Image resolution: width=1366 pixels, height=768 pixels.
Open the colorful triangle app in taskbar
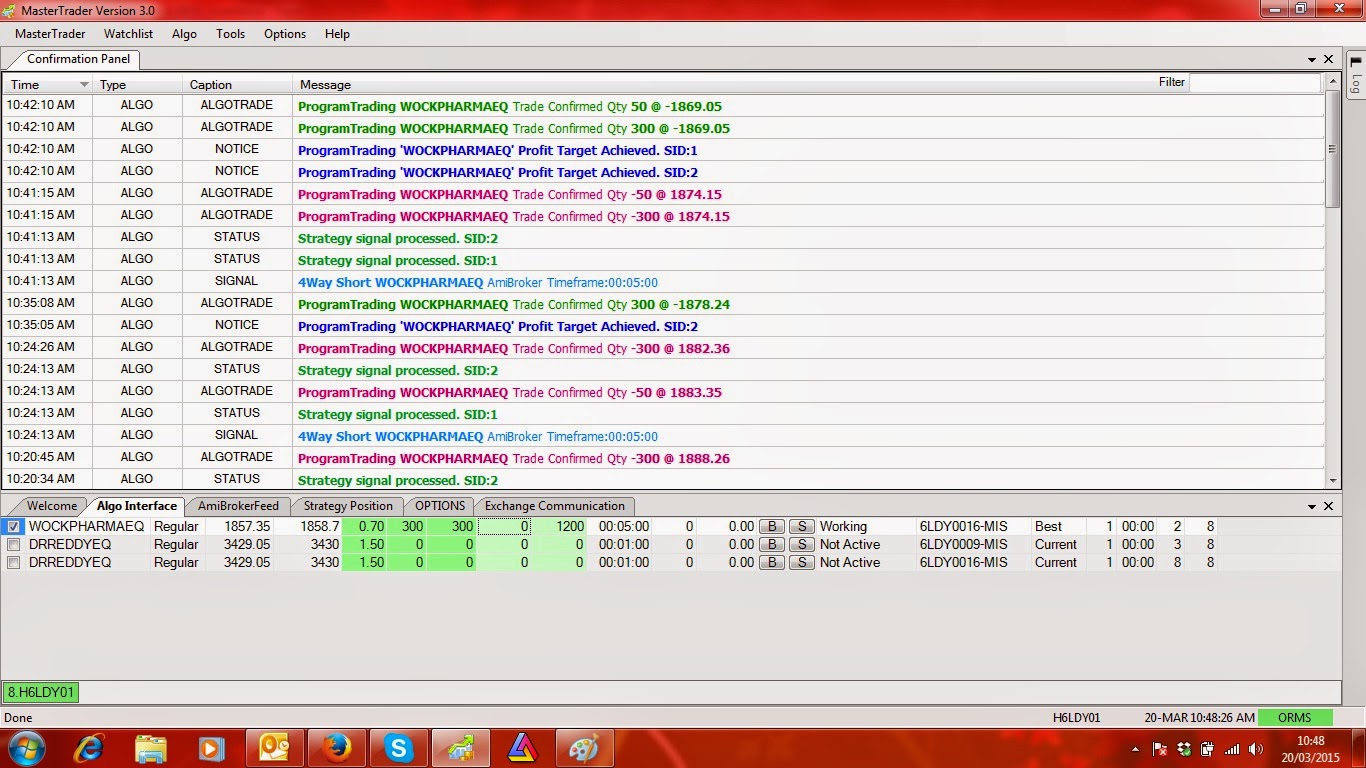[x=522, y=748]
